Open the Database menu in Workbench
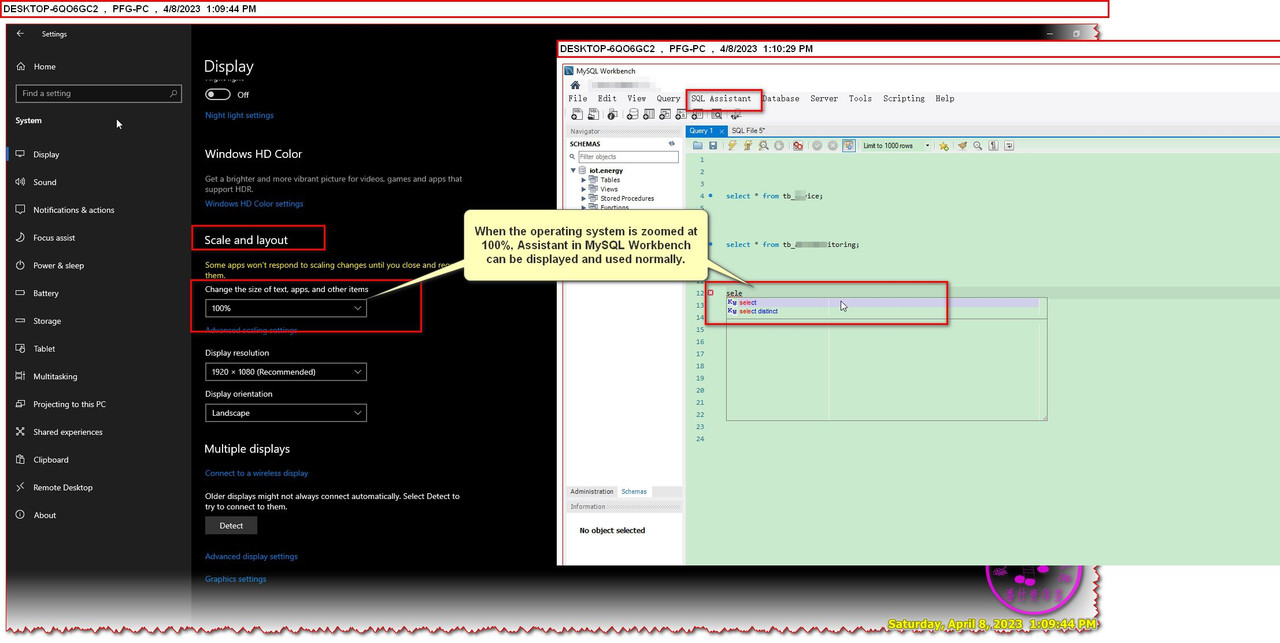This screenshot has height=643, width=1280. click(781, 99)
